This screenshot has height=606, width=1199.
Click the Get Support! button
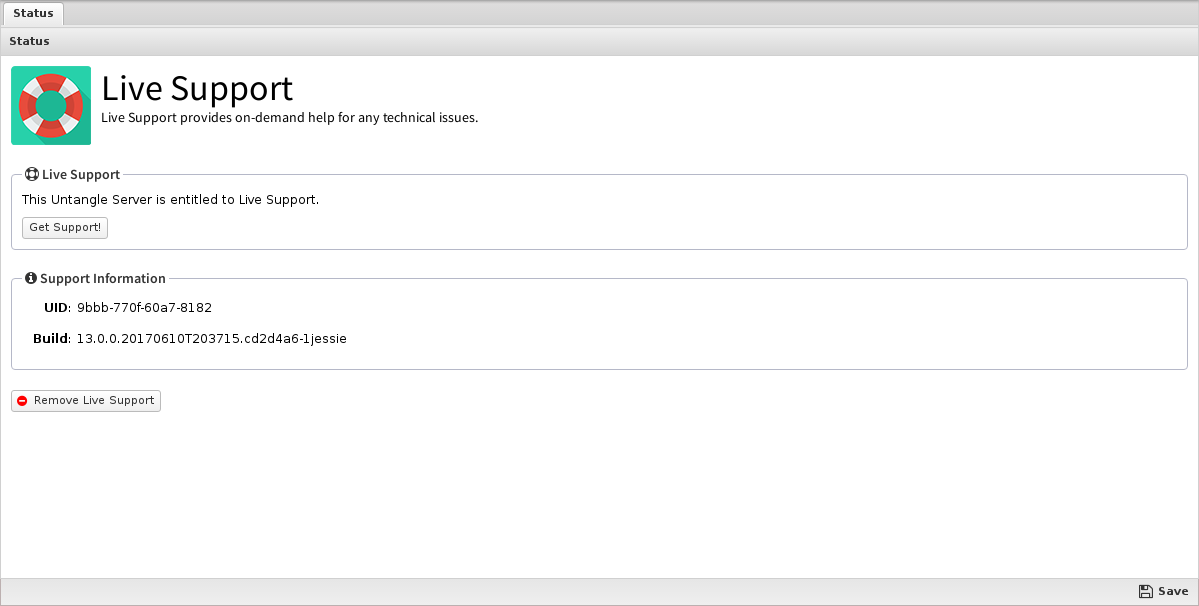coord(65,228)
